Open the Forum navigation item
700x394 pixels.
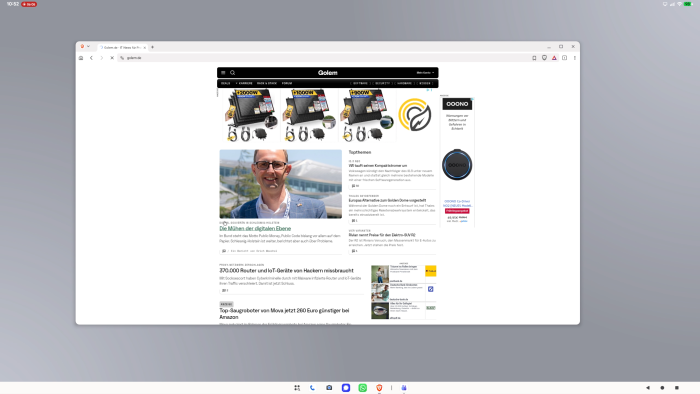pos(287,83)
